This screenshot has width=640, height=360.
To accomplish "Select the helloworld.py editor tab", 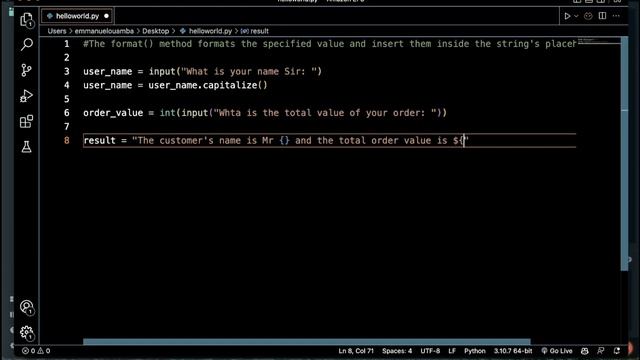I will coord(77,16).
